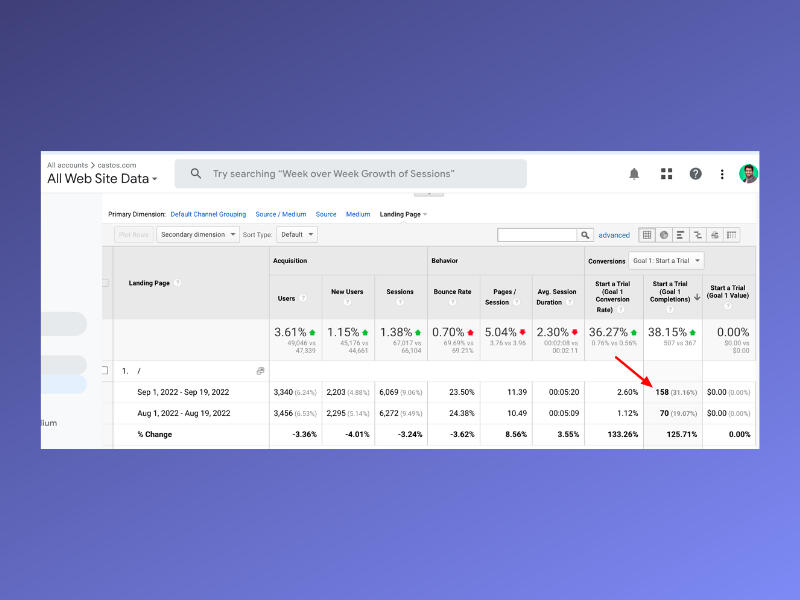Switch to the pie chart percentage view
This screenshot has height=600, width=800.
click(x=664, y=235)
